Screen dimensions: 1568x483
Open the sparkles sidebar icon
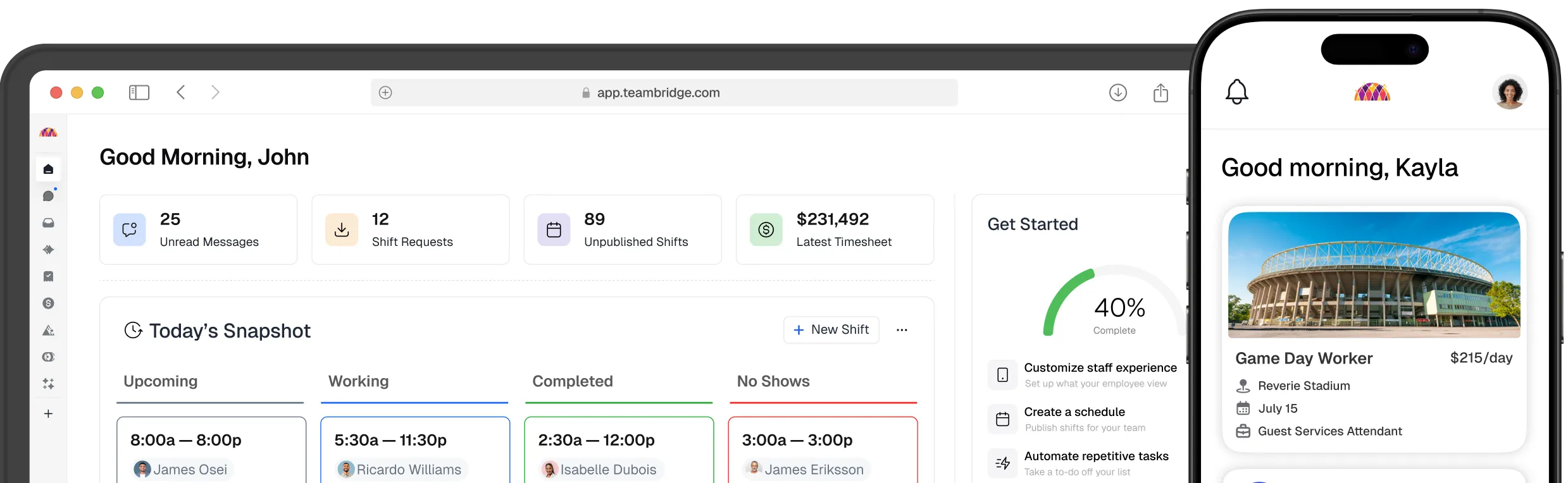48,384
